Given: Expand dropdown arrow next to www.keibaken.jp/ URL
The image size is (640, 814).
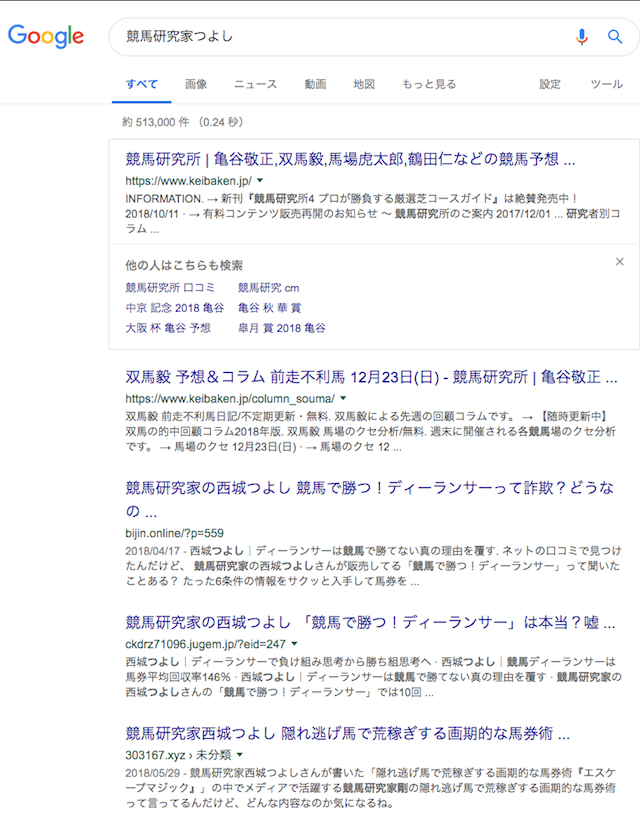Looking at the screenshot, I should 260,181.
